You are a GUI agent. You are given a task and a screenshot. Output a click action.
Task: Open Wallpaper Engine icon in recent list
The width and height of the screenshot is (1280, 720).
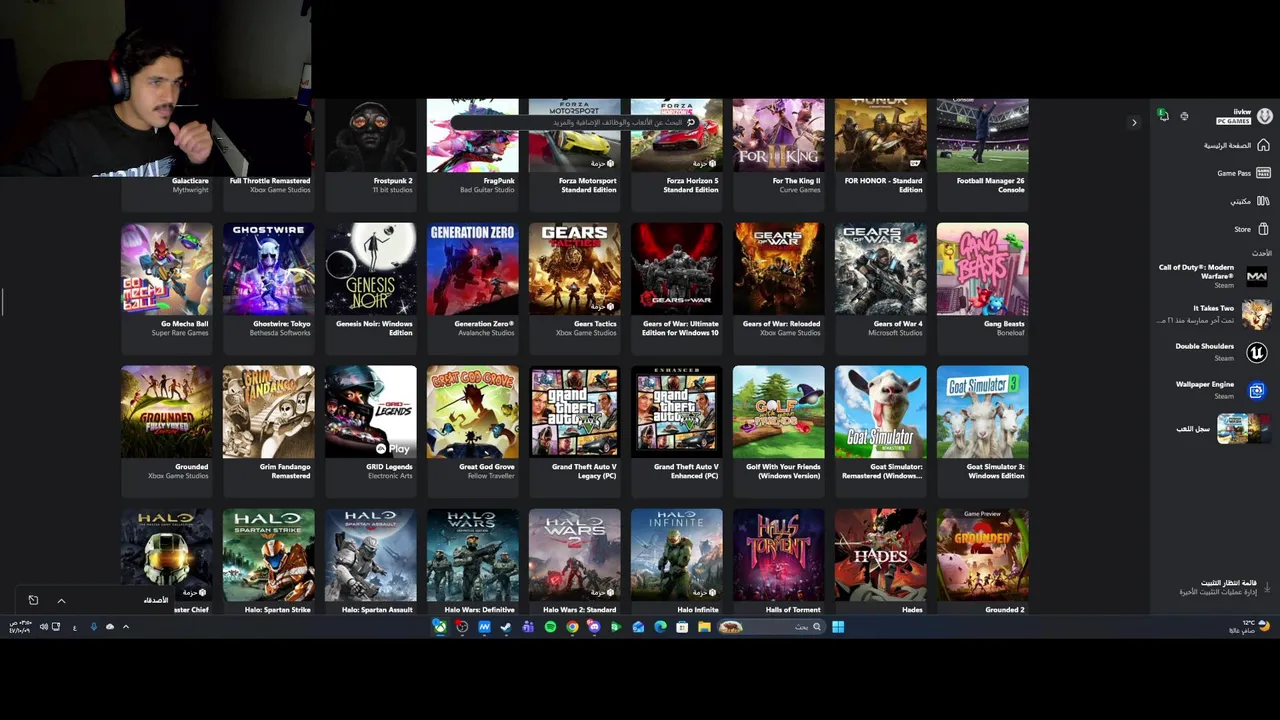[x=1257, y=390]
